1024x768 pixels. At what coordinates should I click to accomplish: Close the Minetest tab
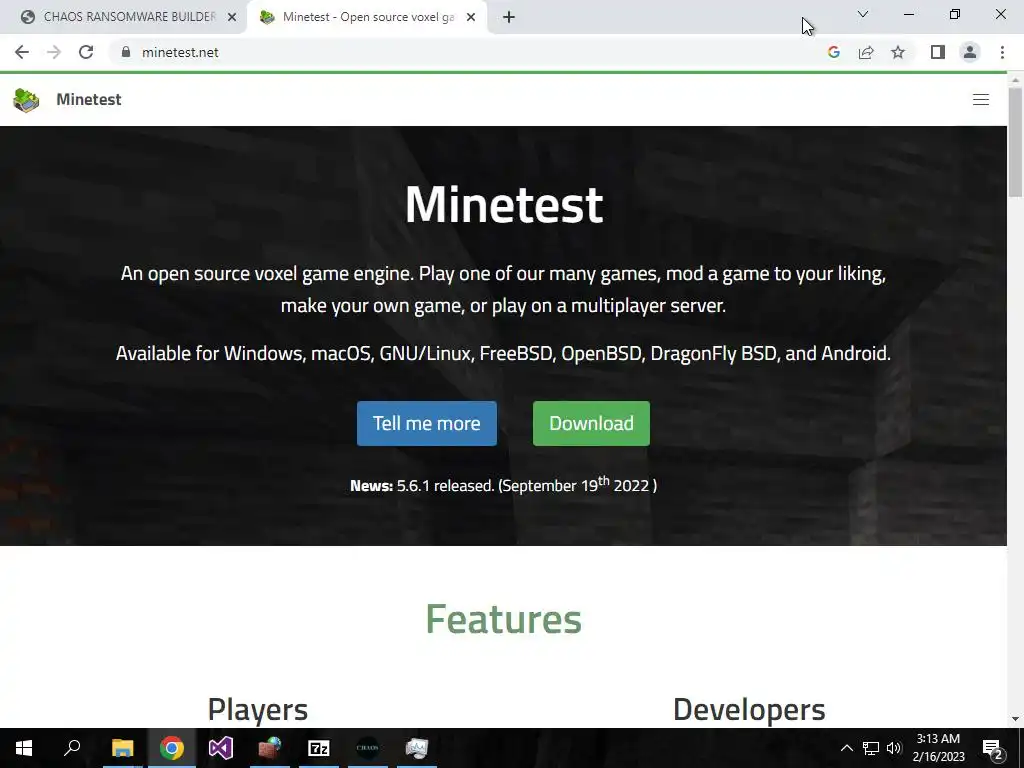click(471, 18)
